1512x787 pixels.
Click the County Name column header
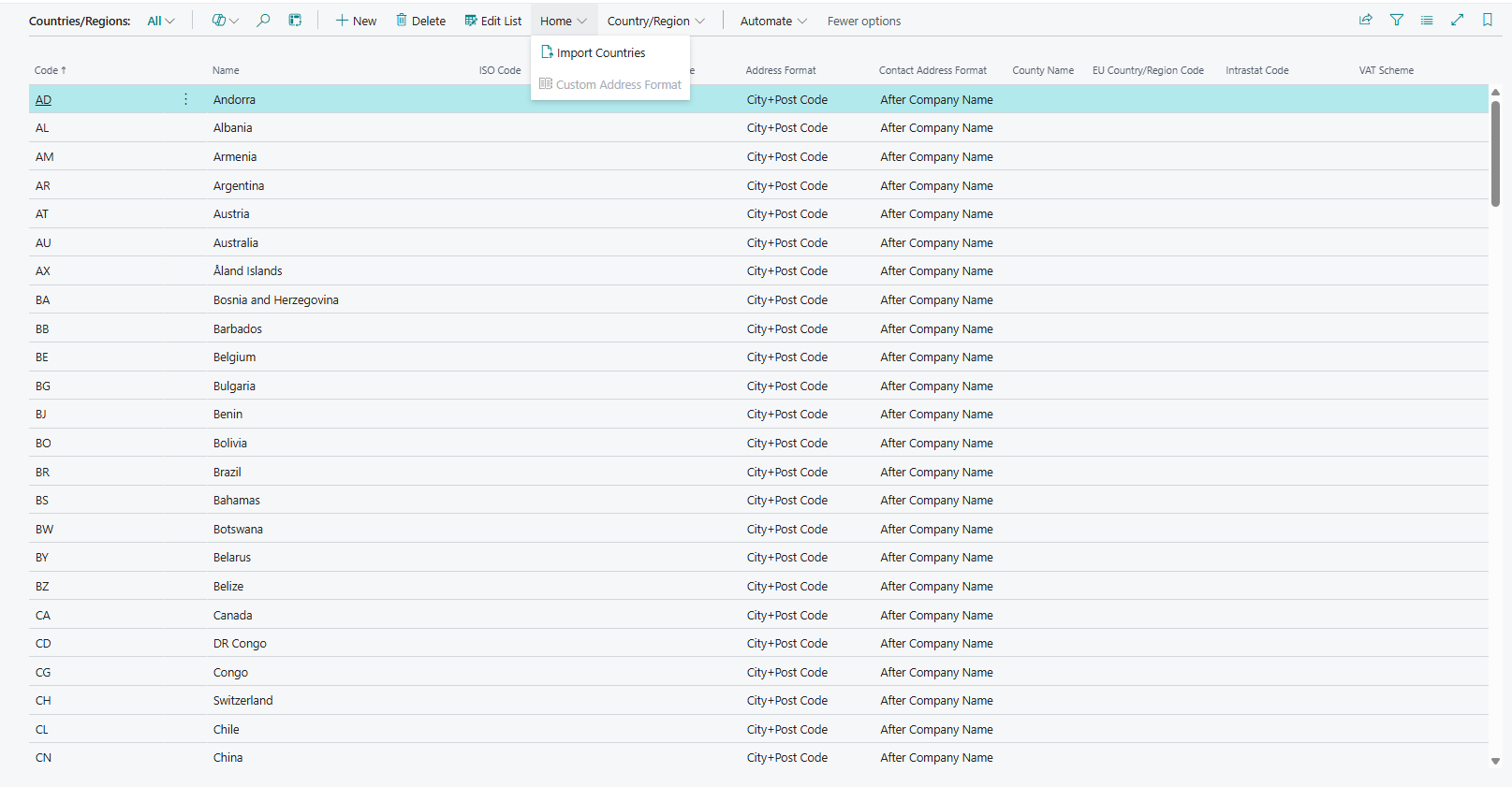1043,70
